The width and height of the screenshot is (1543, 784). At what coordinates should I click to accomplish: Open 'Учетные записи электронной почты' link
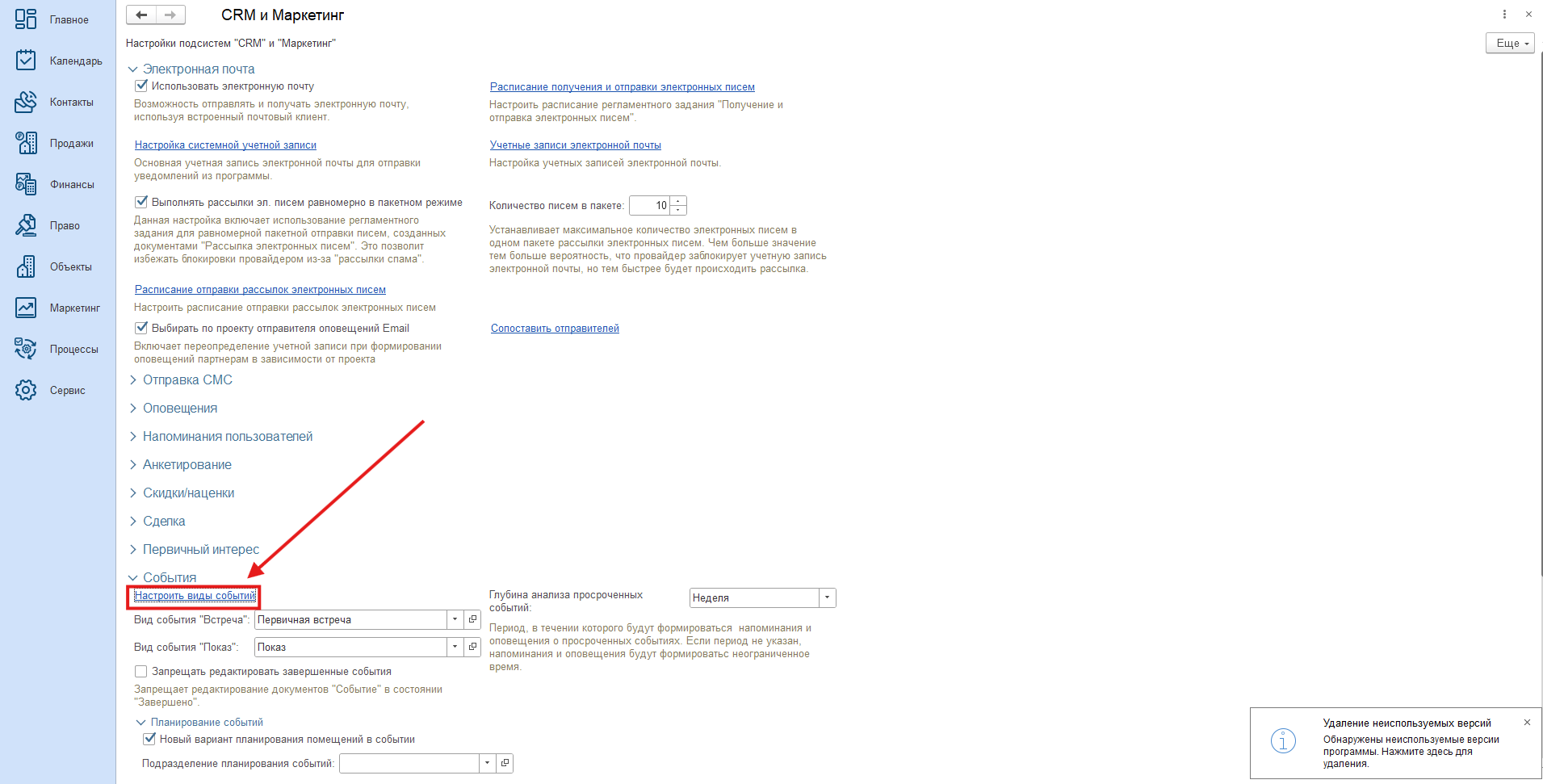click(x=575, y=145)
